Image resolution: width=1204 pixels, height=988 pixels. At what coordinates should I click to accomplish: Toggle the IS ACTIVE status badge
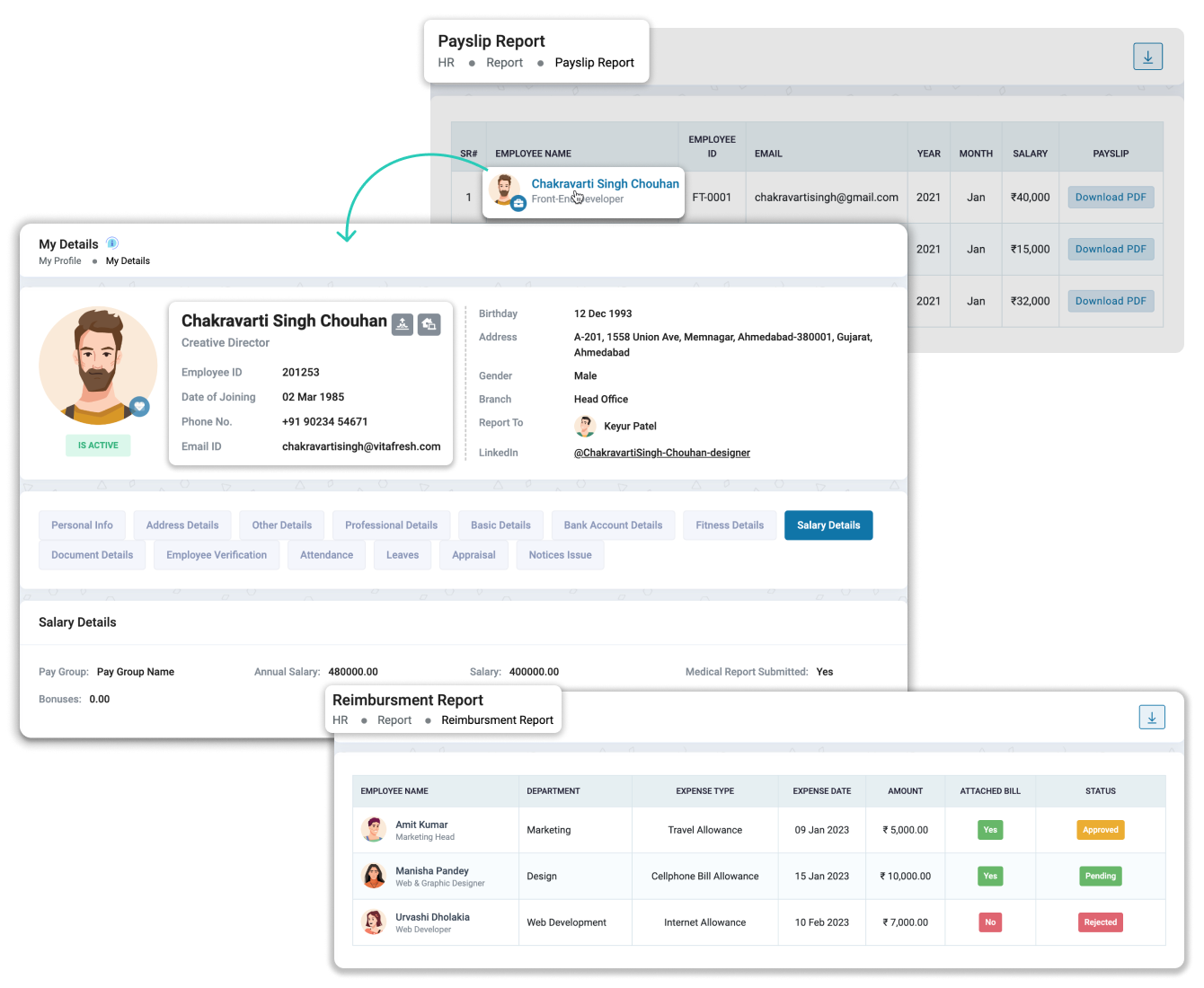tap(97, 445)
